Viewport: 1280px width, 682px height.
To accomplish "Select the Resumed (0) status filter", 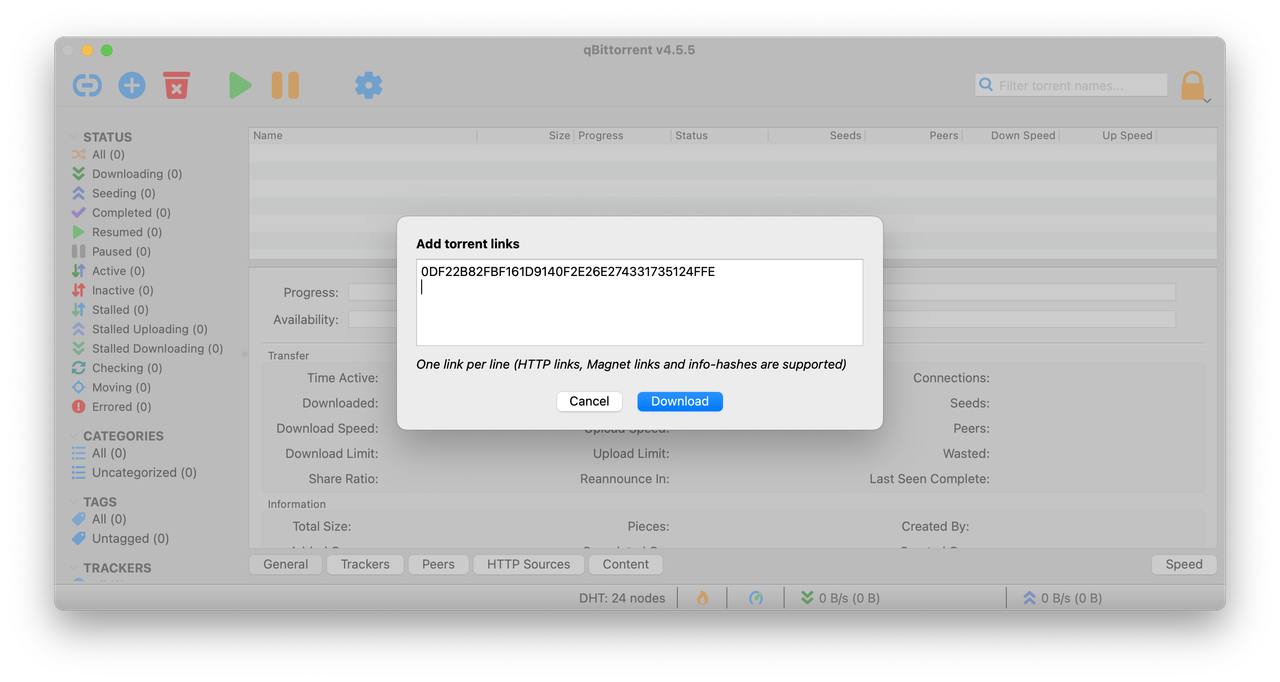I will tap(116, 232).
